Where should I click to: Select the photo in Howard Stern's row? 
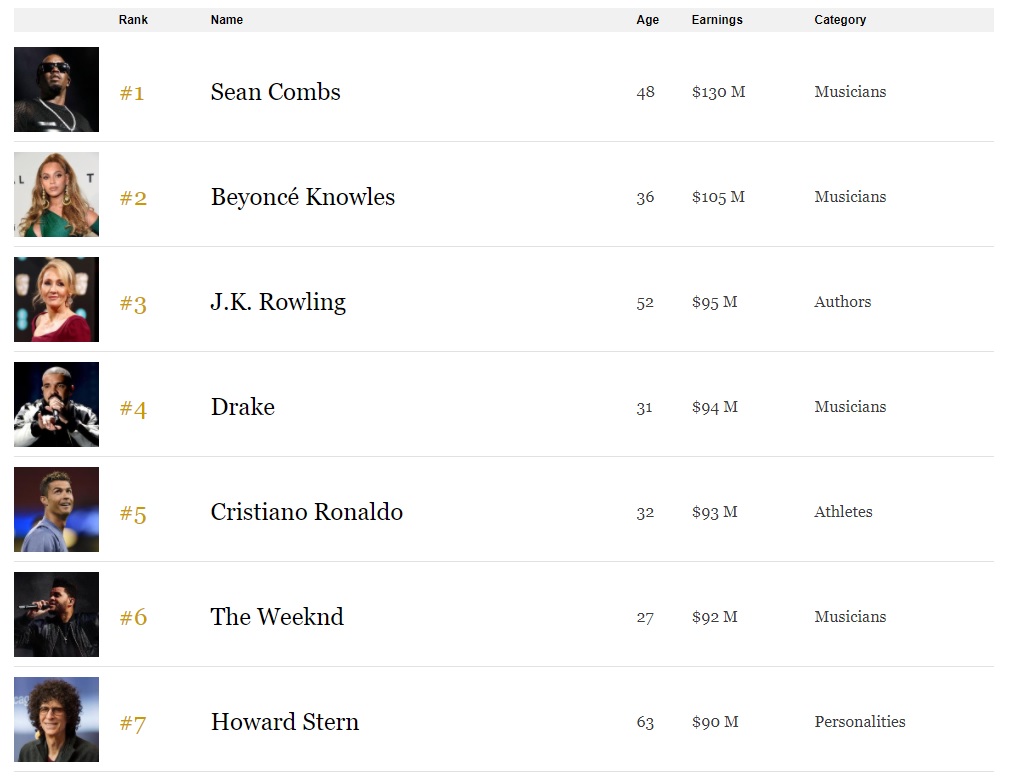(x=56, y=719)
